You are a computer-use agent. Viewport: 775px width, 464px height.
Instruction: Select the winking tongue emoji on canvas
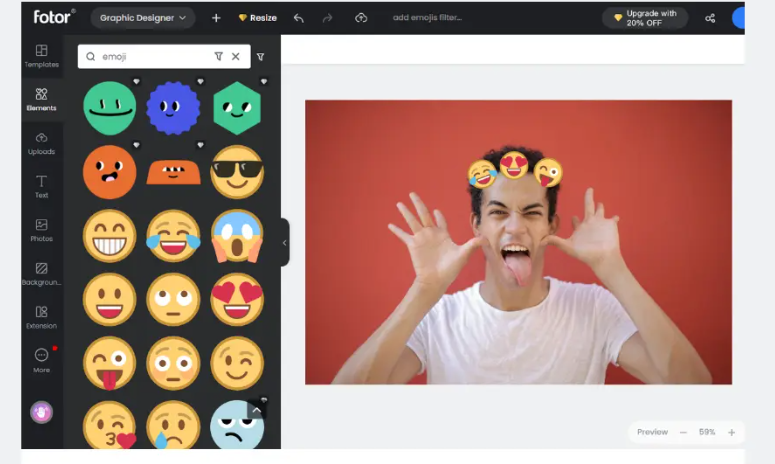(x=548, y=172)
